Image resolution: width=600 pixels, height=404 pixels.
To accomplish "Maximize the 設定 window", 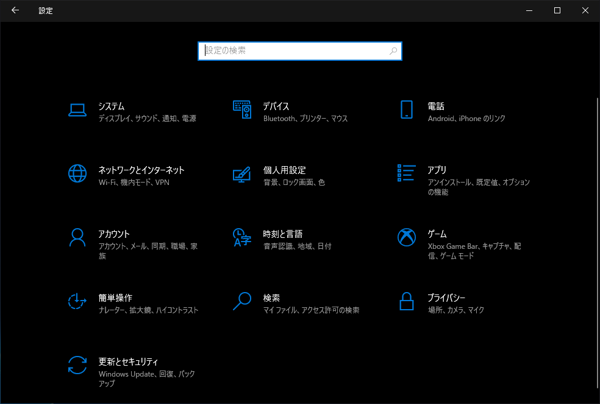I will pos(557,10).
